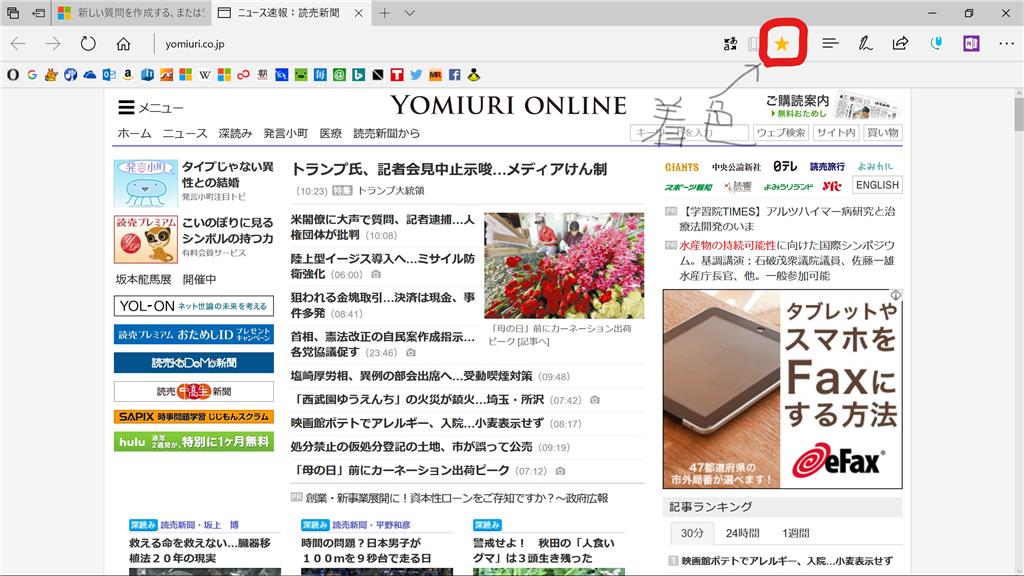Open OneDrive cloud favorite
The image size is (1024, 576).
89,75
